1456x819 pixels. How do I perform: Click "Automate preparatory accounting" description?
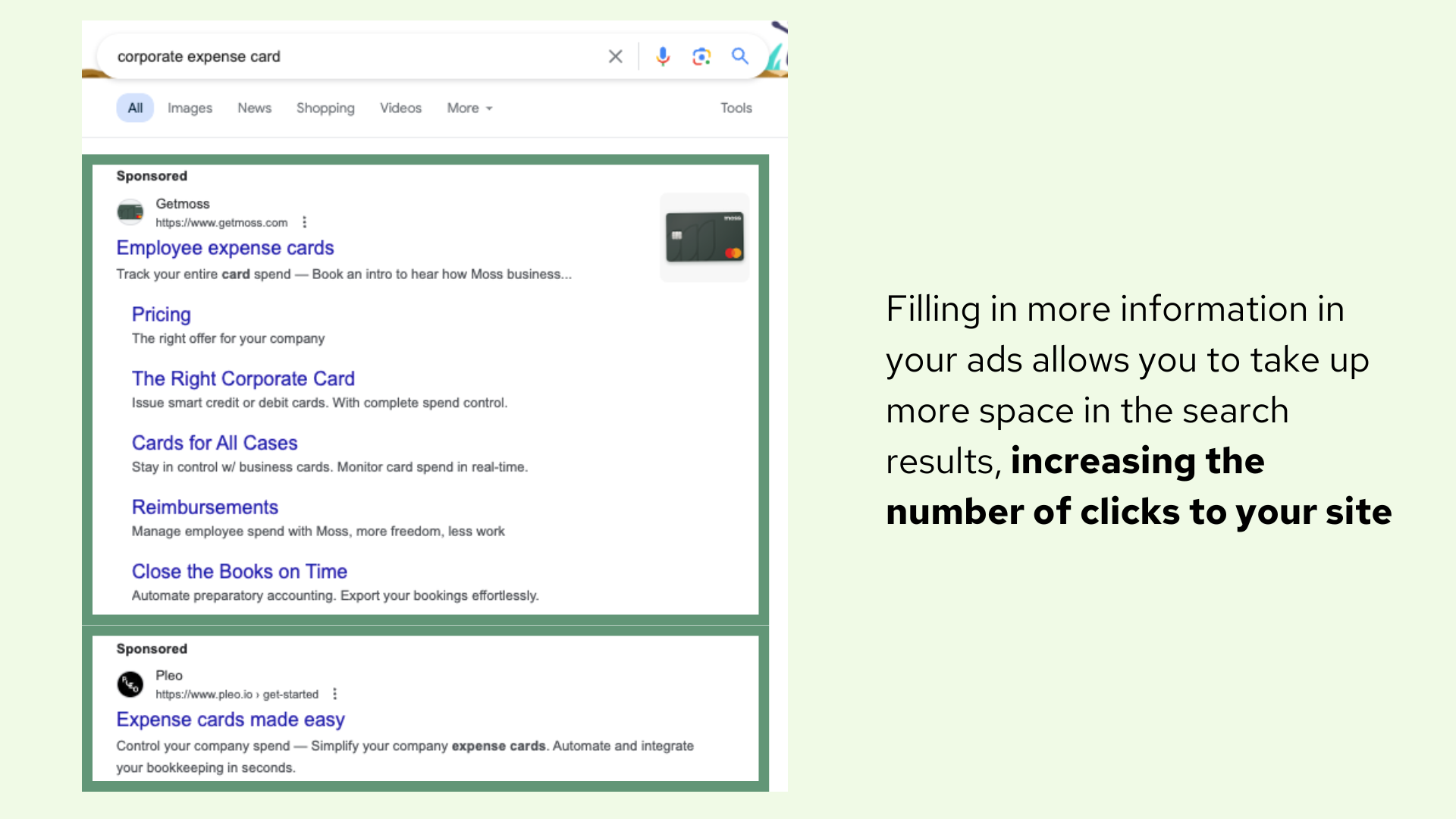(x=335, y=596)
